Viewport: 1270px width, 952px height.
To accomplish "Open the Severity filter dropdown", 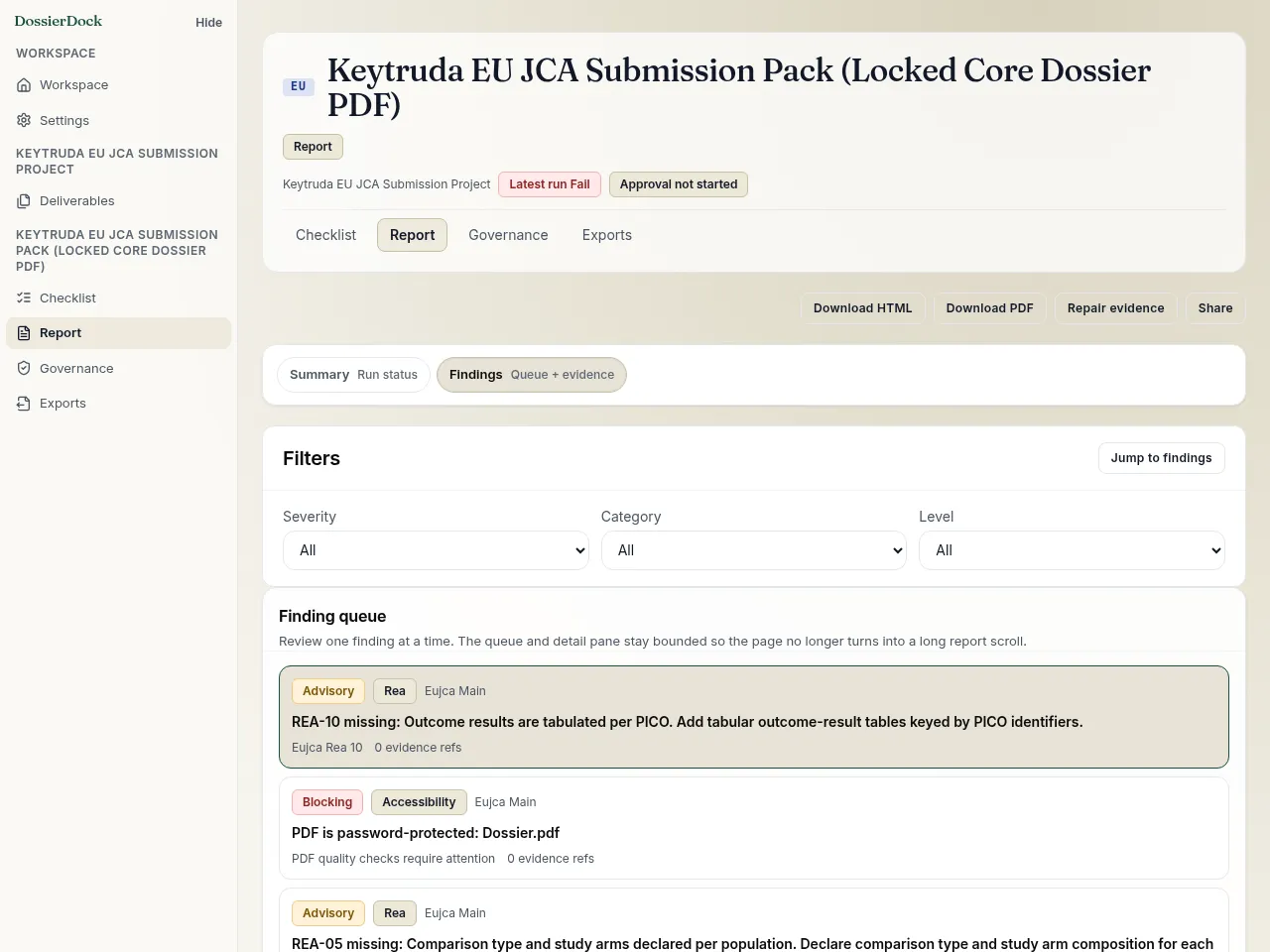I will click(436, 550).
